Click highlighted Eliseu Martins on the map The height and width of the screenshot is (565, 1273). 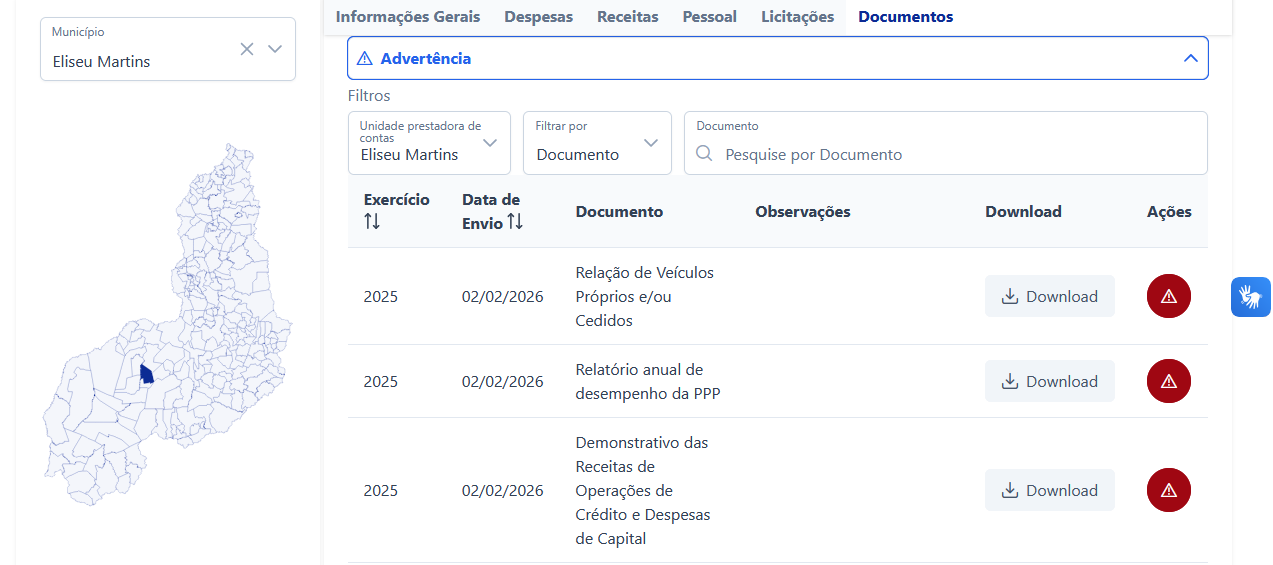[146, 374]
